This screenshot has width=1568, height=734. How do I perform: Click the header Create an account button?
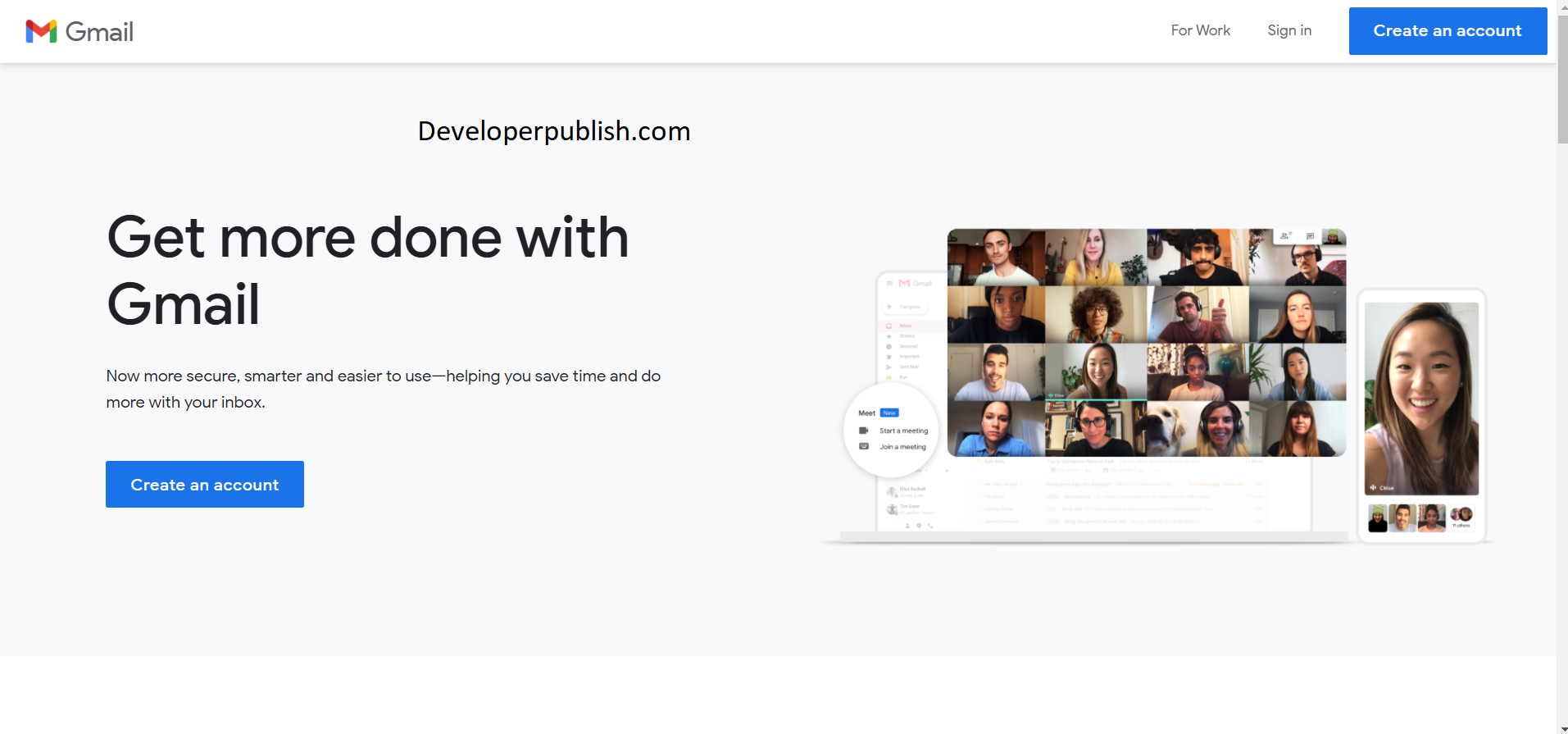[x=1448, y=31]
